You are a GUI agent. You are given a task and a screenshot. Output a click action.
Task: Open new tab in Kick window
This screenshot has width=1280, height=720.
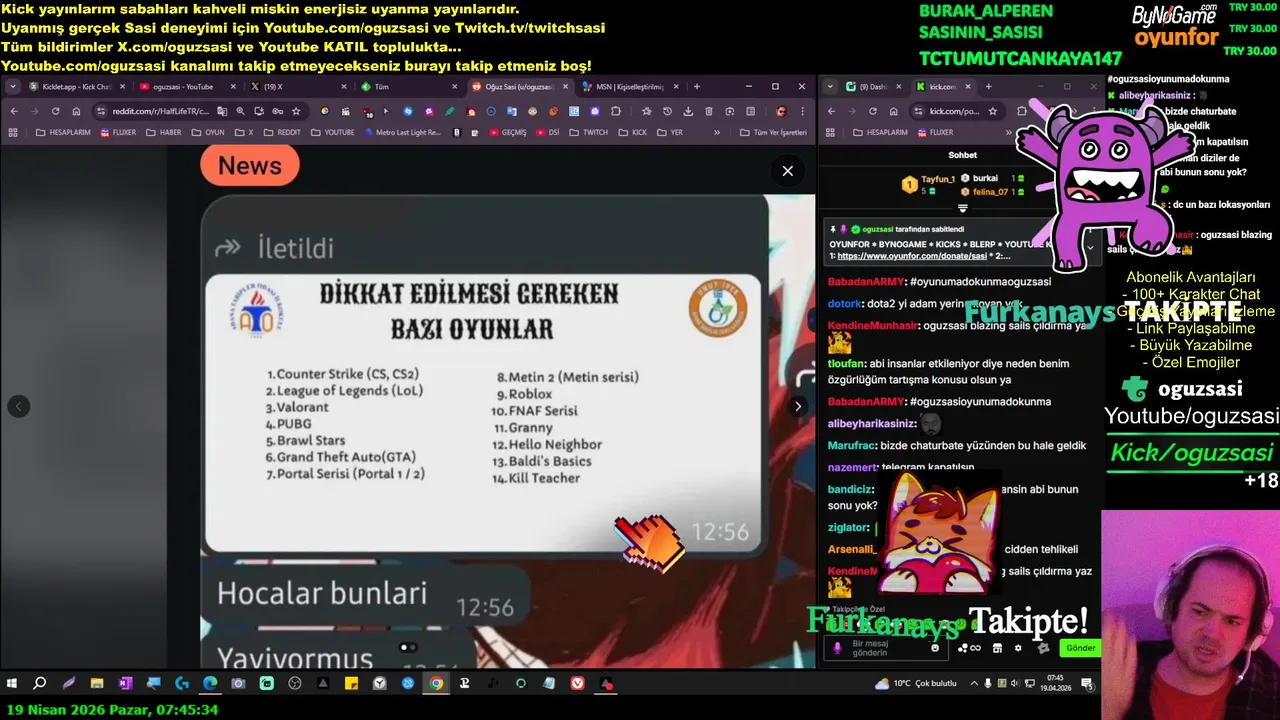988,87
